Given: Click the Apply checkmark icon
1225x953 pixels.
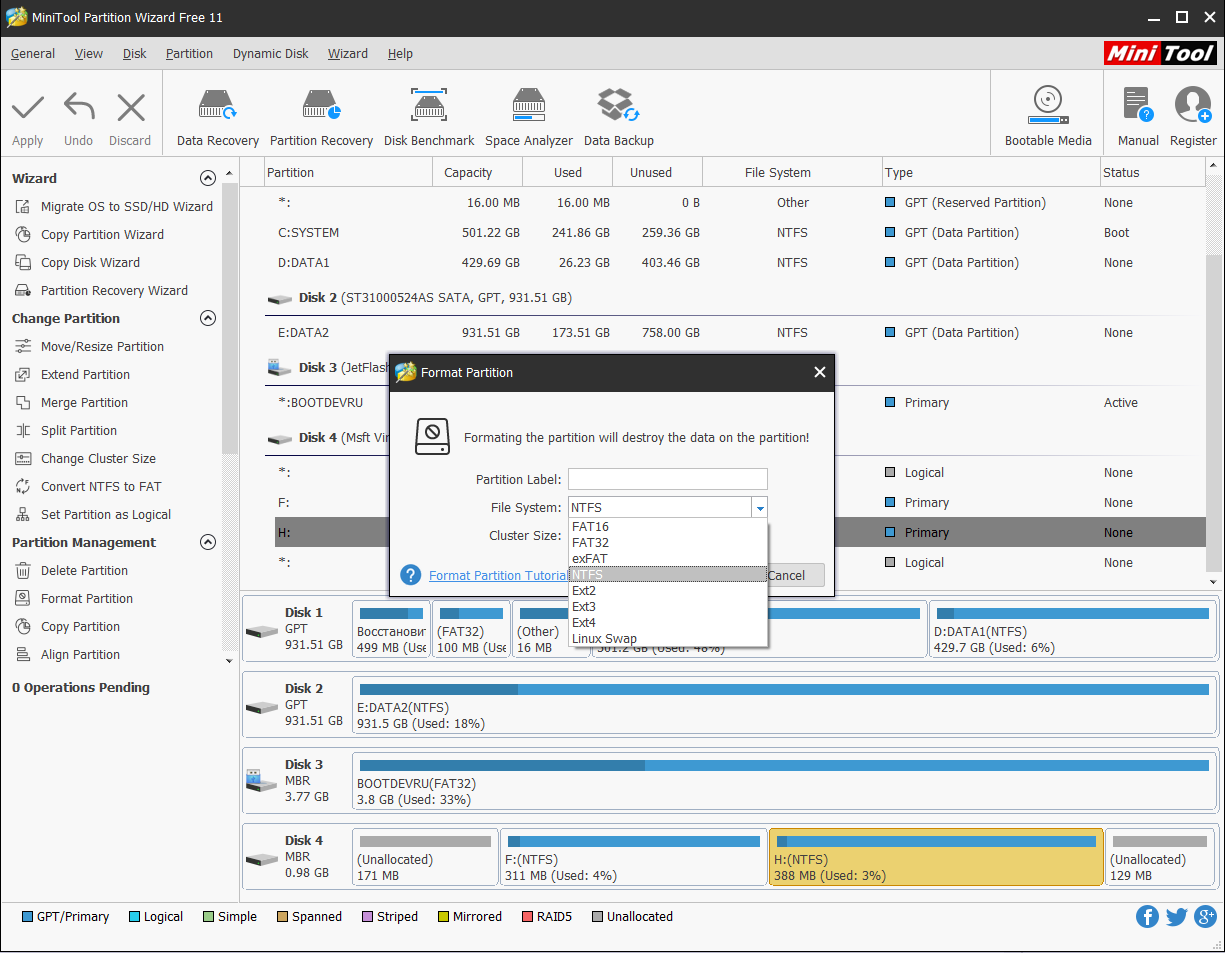Looking at the screenshot, I should [x=28, y=107].
